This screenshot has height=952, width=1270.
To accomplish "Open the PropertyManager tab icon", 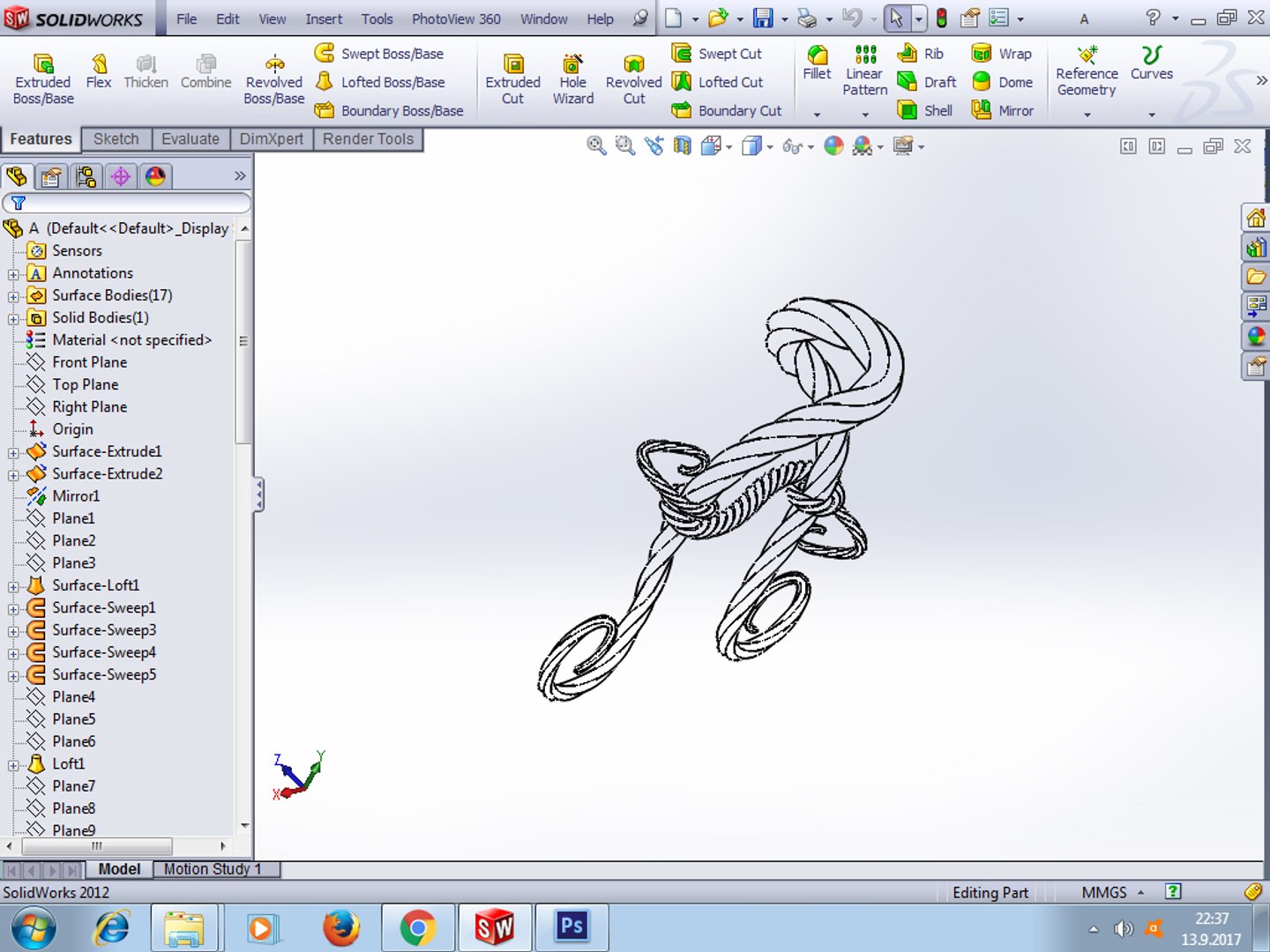I will click(x=51, y=176).
